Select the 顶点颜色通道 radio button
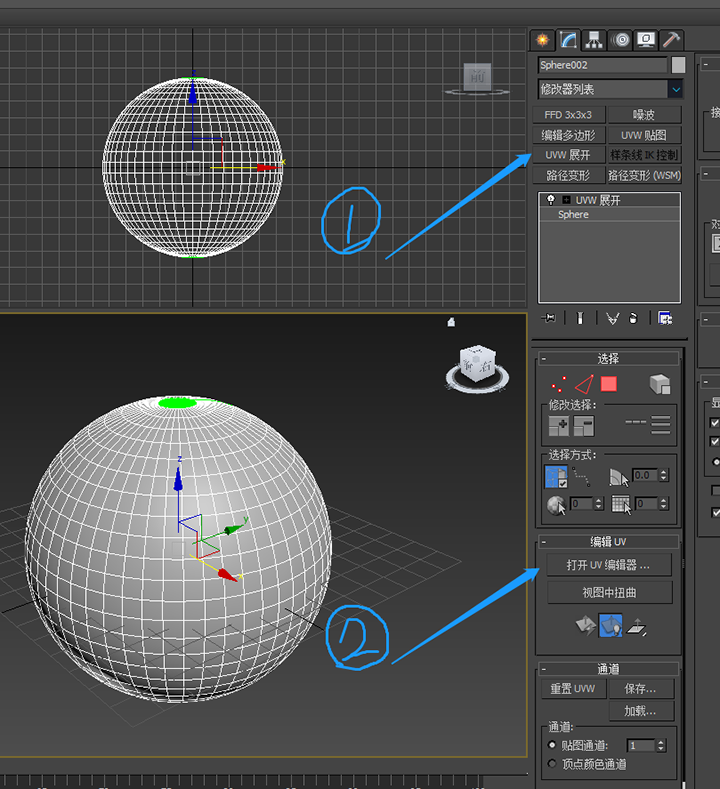The width and height of the screenshot is (720, 789). 552,764
